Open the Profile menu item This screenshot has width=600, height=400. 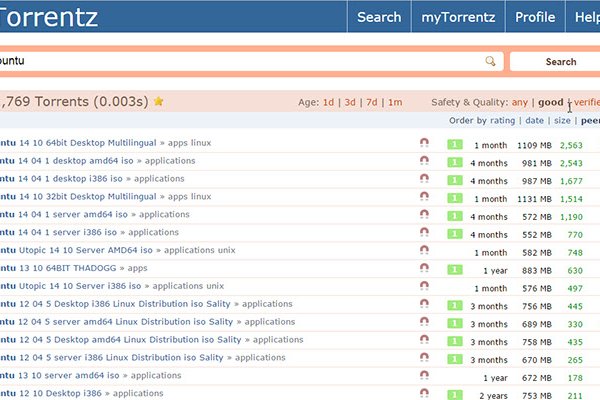coord(535,17)
